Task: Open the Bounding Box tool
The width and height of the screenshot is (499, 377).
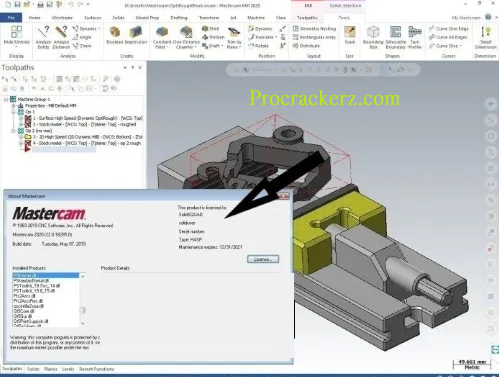Action: 373,37
